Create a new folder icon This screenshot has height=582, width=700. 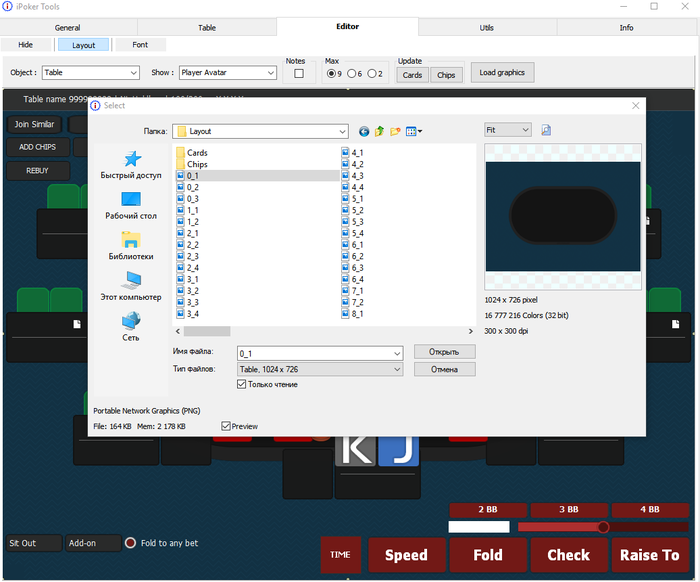(x=395, y=131)
